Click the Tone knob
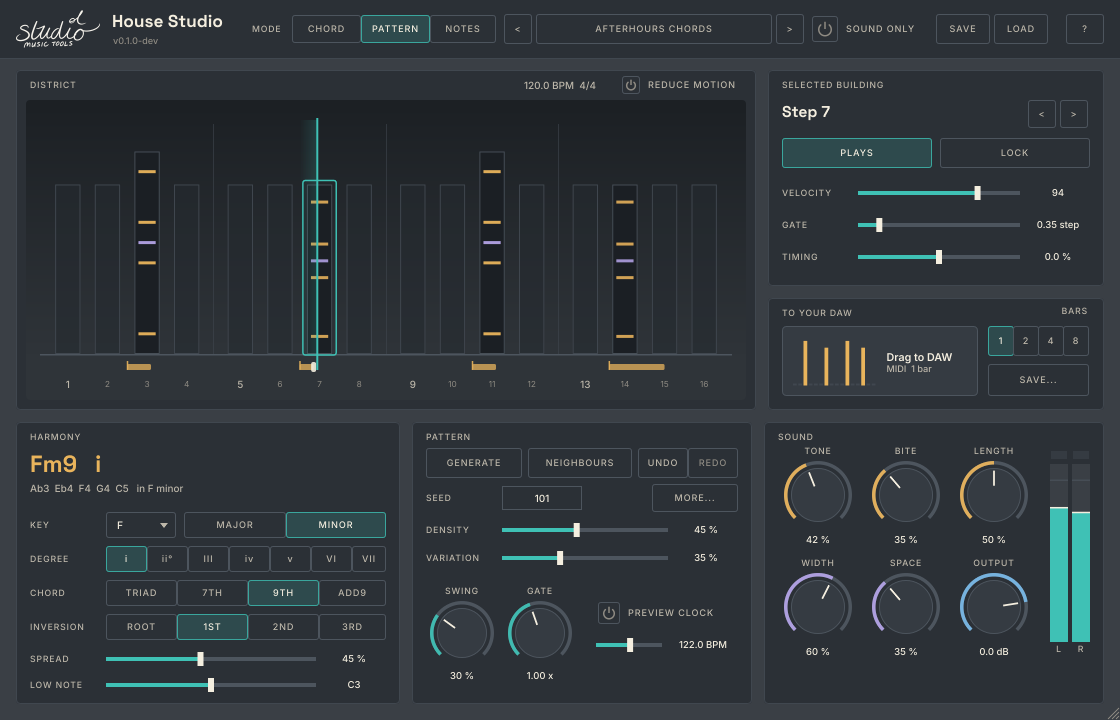1120x720 pixels. point(817,495)
